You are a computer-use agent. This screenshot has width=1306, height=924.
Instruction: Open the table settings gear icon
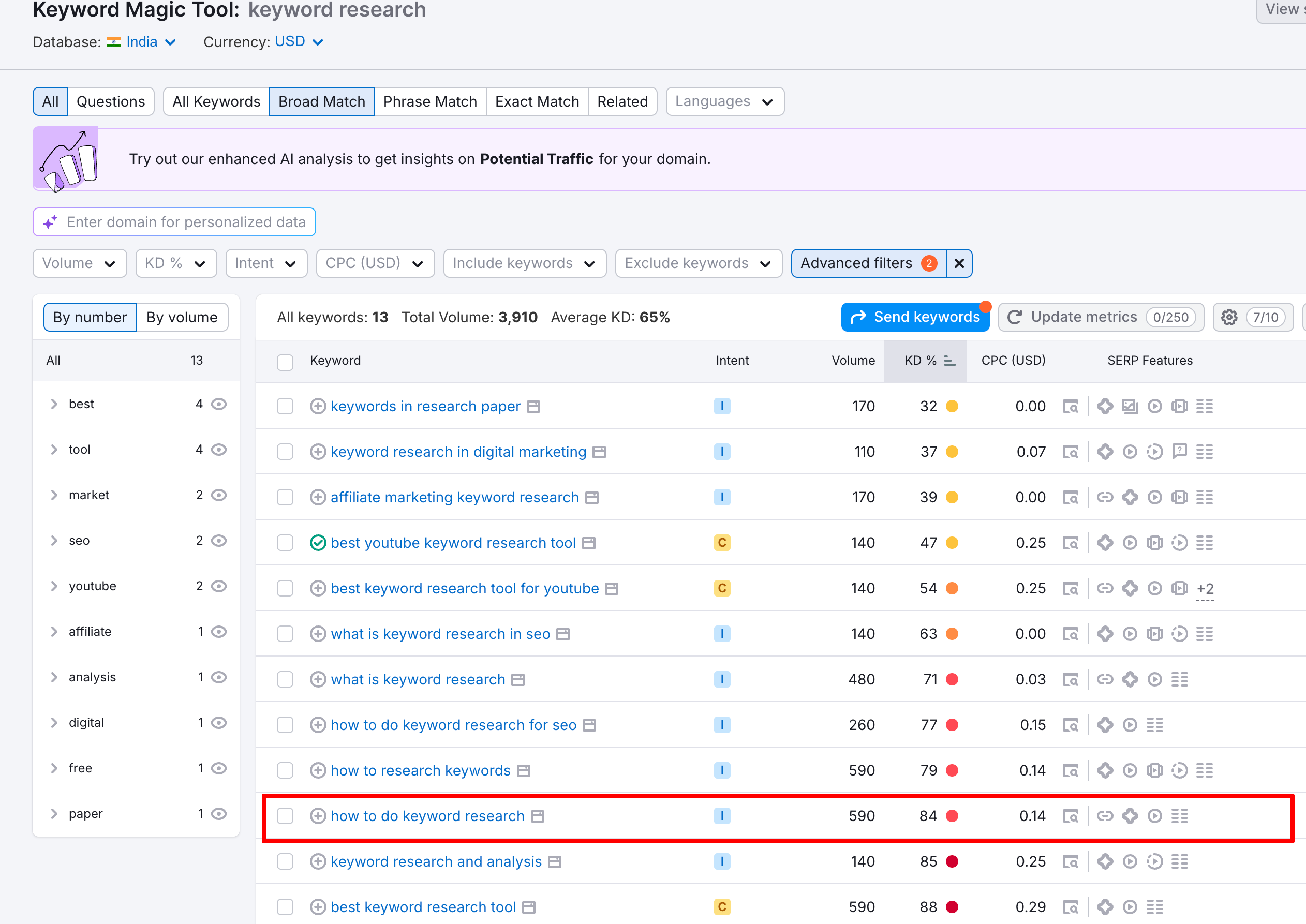(x=1229, y=317)
